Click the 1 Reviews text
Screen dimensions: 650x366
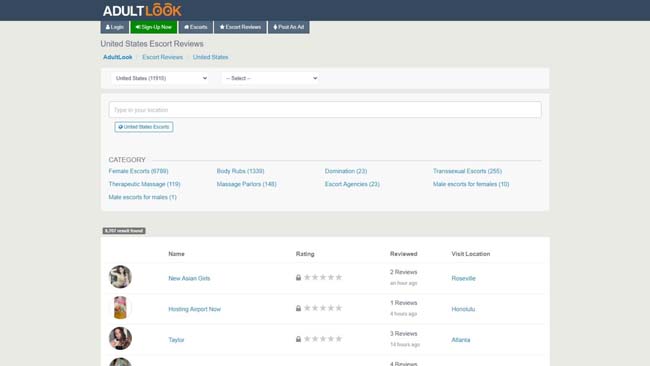[x=403, y=303]
